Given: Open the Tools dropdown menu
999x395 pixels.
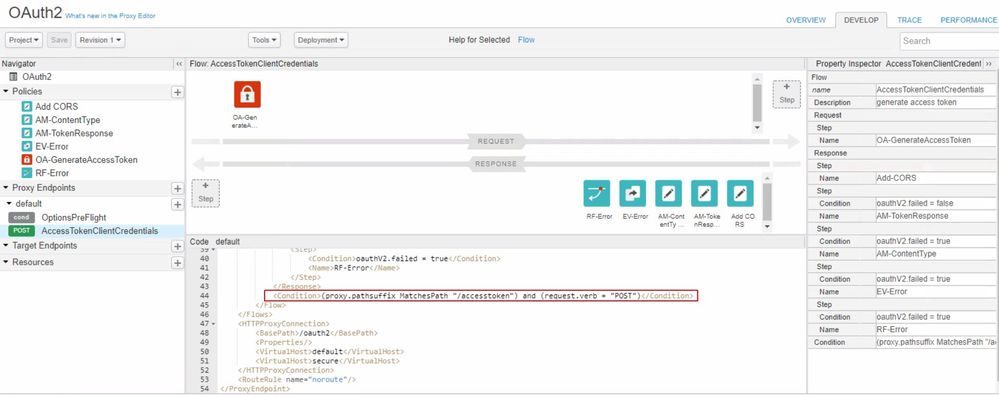Looking at the screenshot, I should (264, 40).
